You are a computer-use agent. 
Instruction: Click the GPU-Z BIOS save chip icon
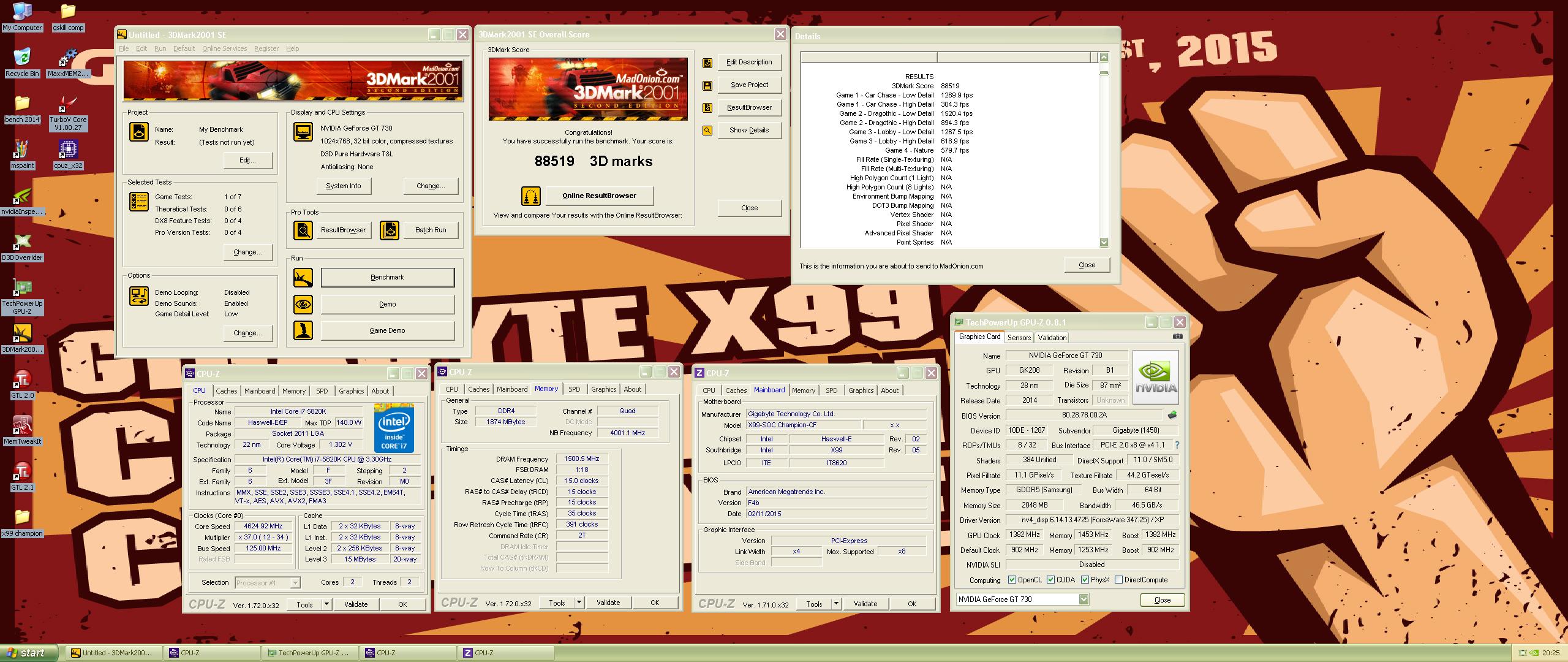pyautogui.click(x=1172, y=415)
